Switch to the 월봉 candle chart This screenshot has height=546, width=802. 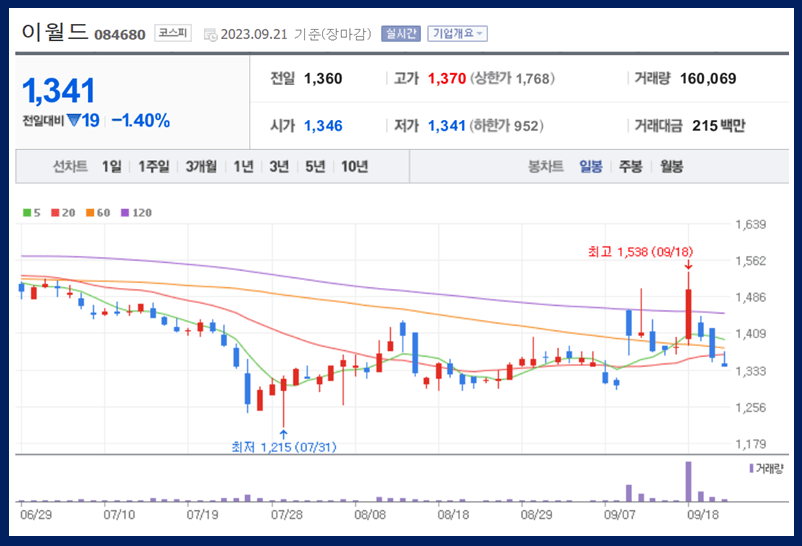(671, 166)
